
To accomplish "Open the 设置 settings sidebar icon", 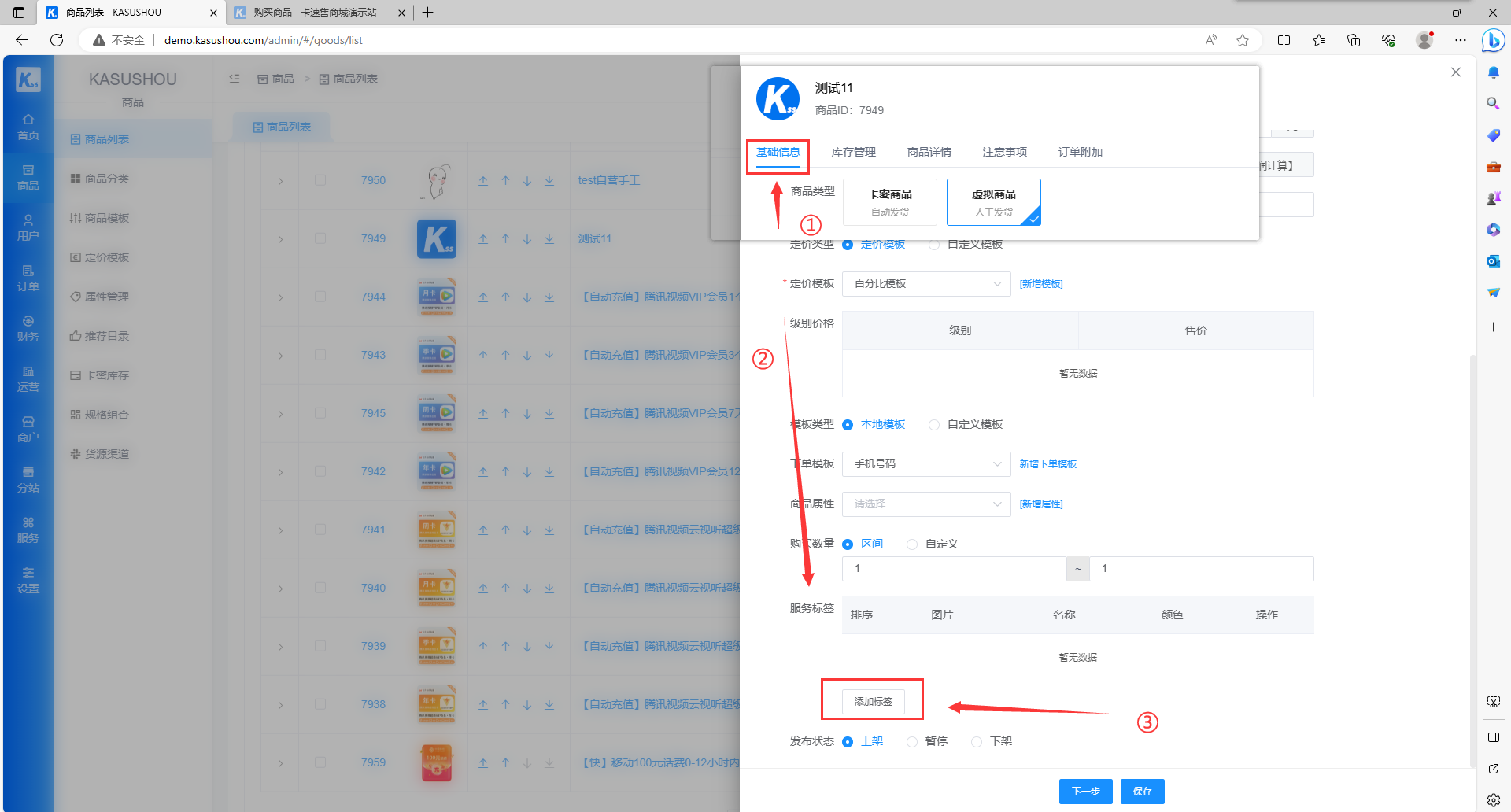I will (x=28, y=580).
